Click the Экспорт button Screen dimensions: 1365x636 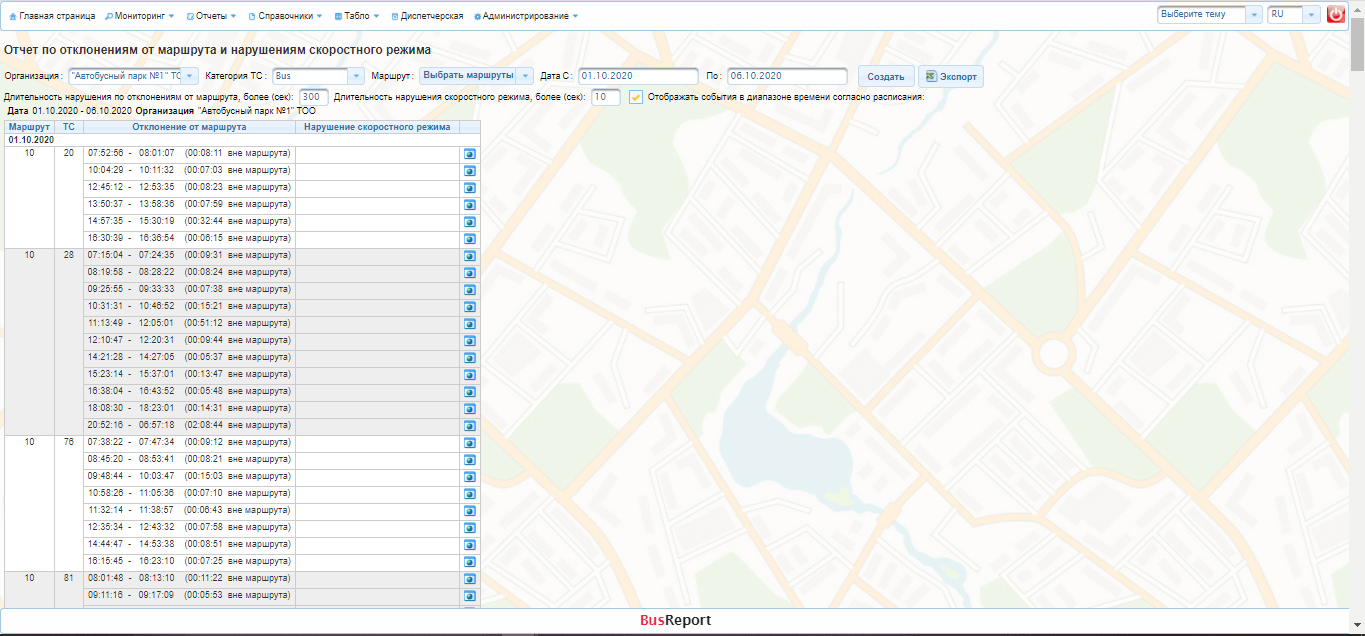point(951,77)
